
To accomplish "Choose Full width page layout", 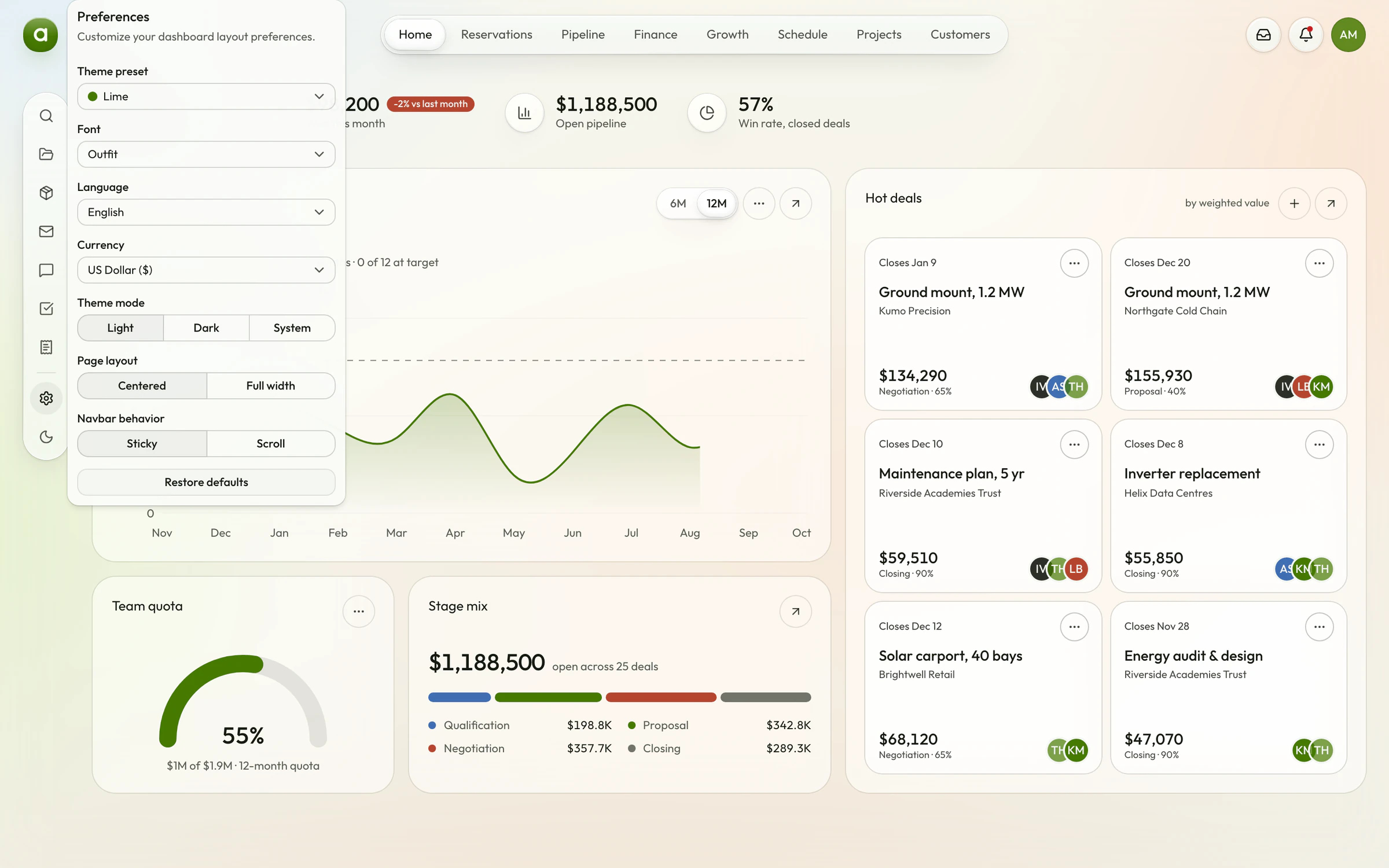I will coord(271,386).
